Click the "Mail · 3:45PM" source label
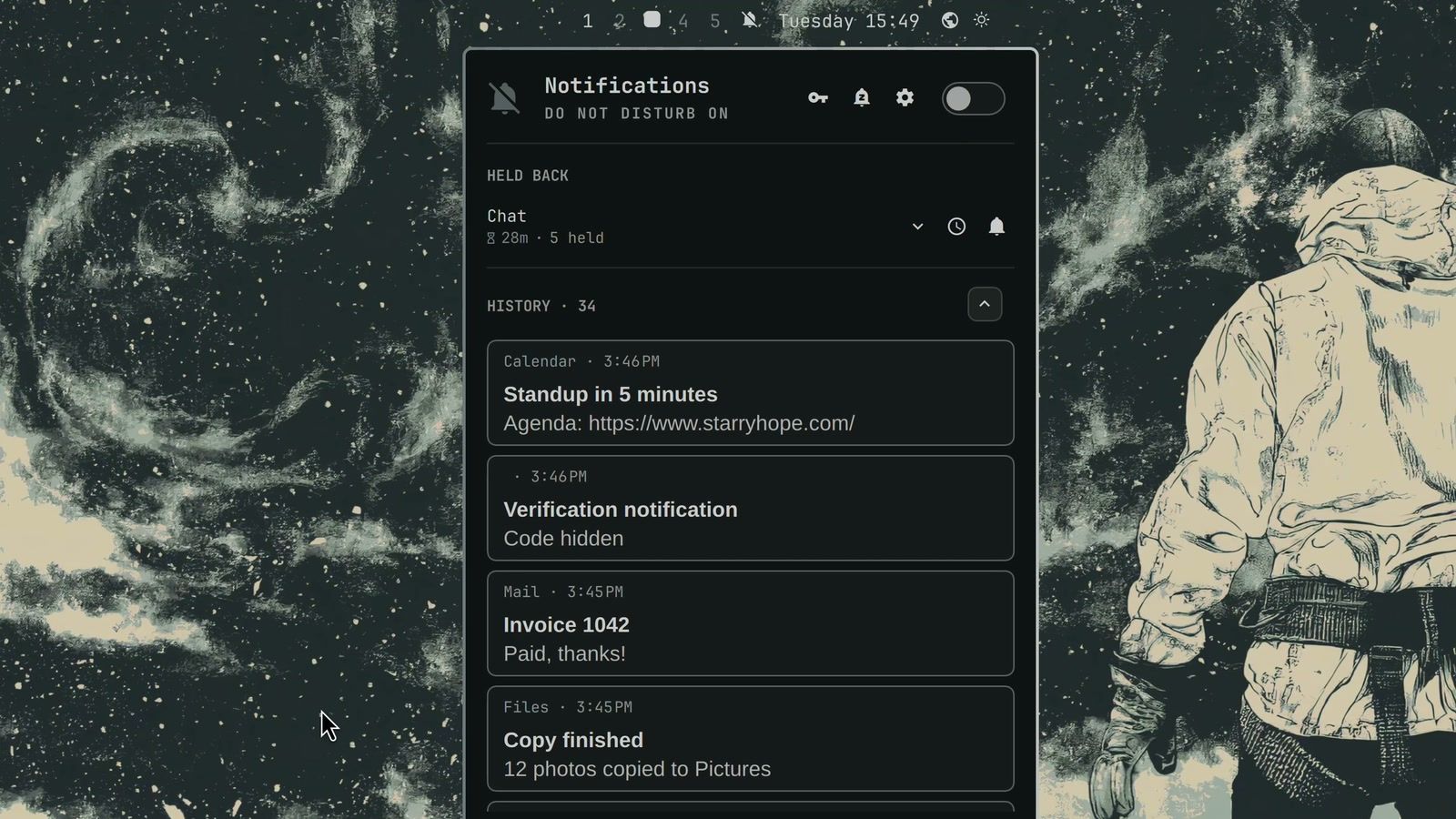 tap(563, 591)
